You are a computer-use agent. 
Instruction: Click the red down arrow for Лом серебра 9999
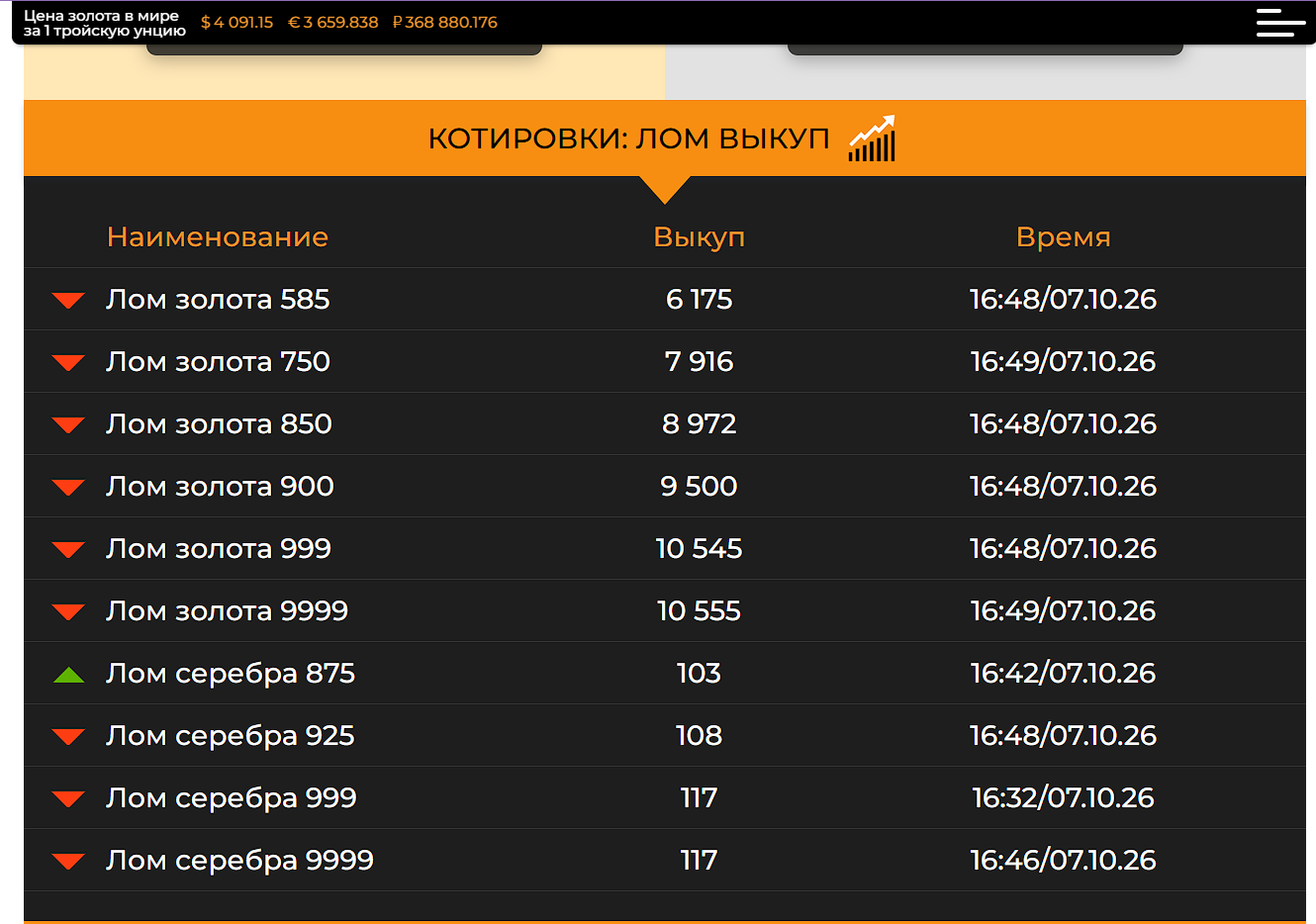68,861
